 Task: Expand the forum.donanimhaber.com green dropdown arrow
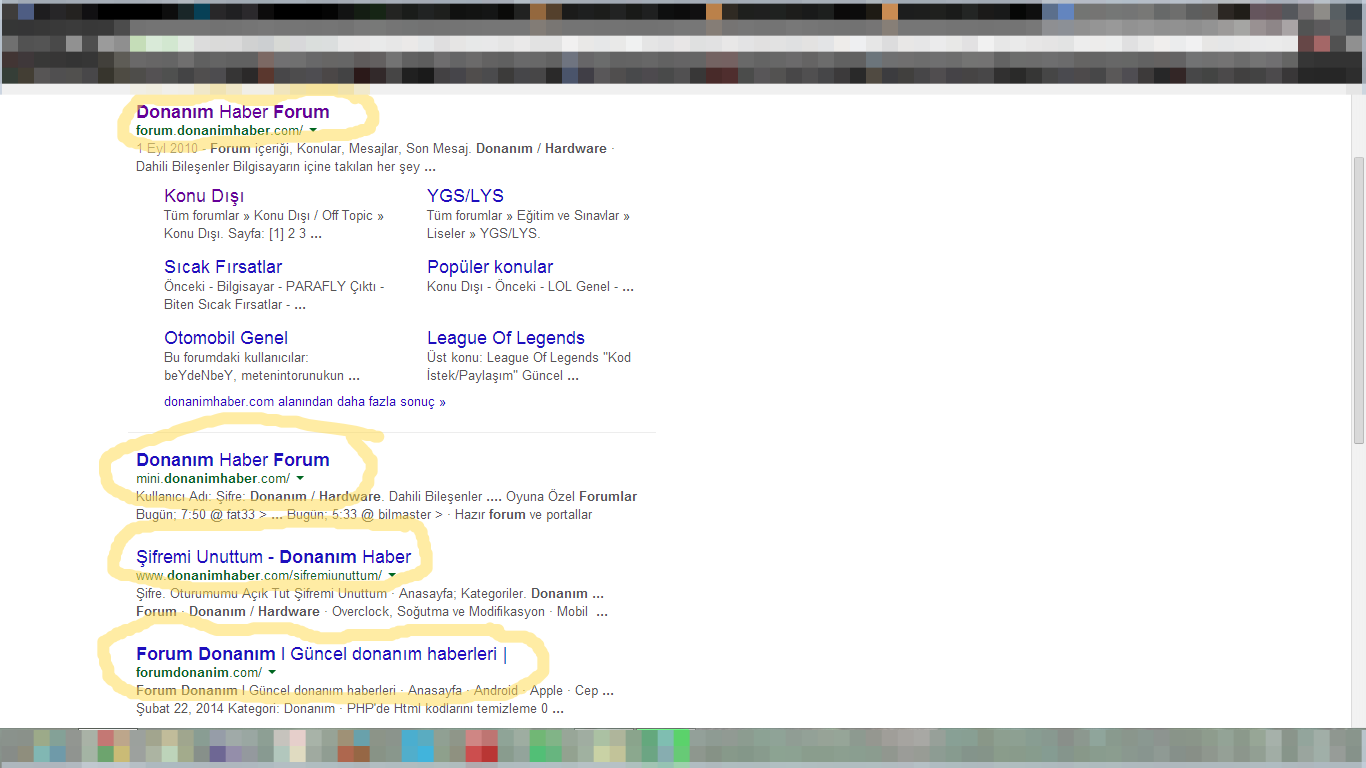click(x=313, y=131)
